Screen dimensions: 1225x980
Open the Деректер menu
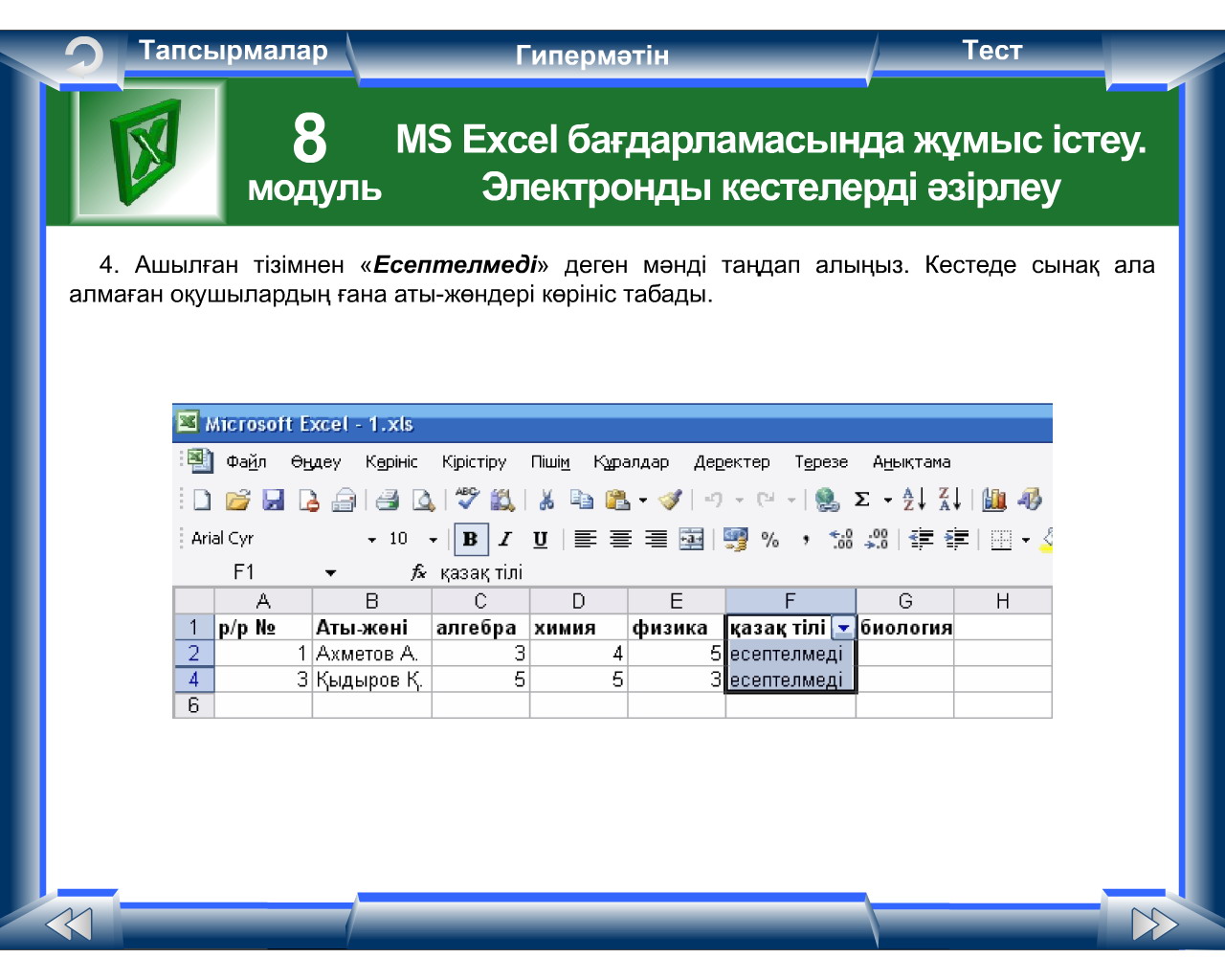coord(732,462)
